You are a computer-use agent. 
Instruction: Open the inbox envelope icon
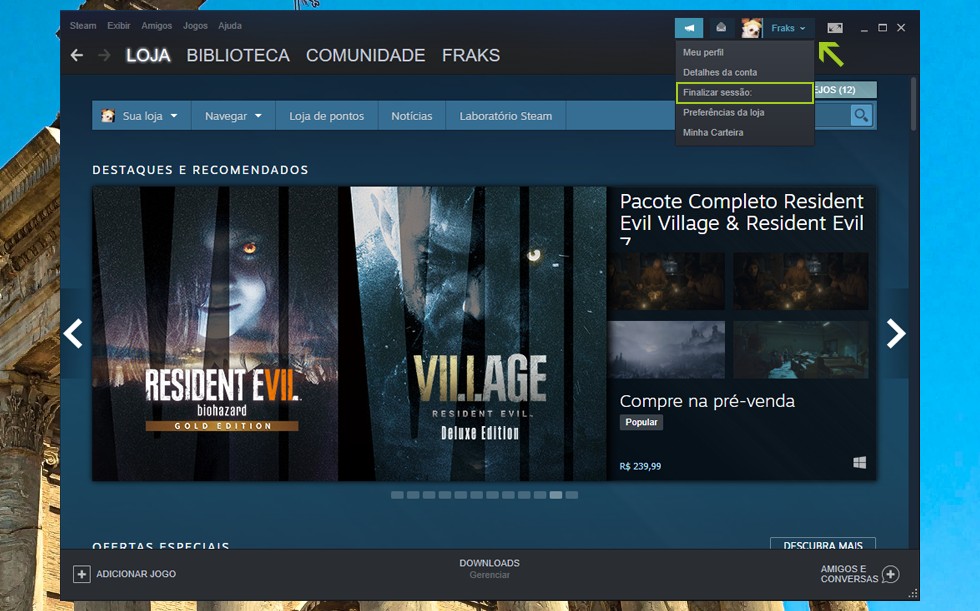[721, 28]
